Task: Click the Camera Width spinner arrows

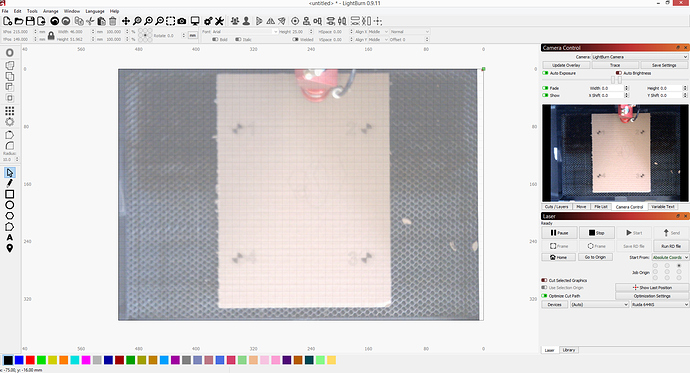Action: point(627,88)
